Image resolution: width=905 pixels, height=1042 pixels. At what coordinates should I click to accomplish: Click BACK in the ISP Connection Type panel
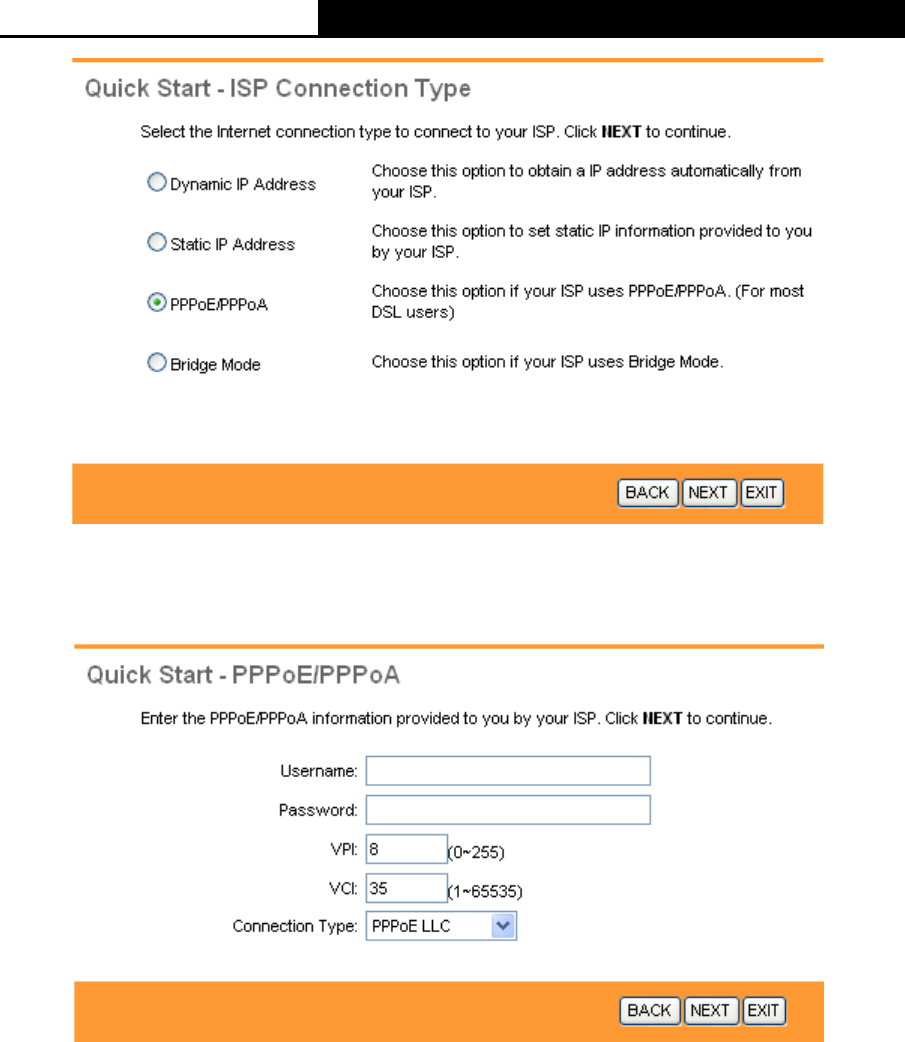tap(648, 493)
